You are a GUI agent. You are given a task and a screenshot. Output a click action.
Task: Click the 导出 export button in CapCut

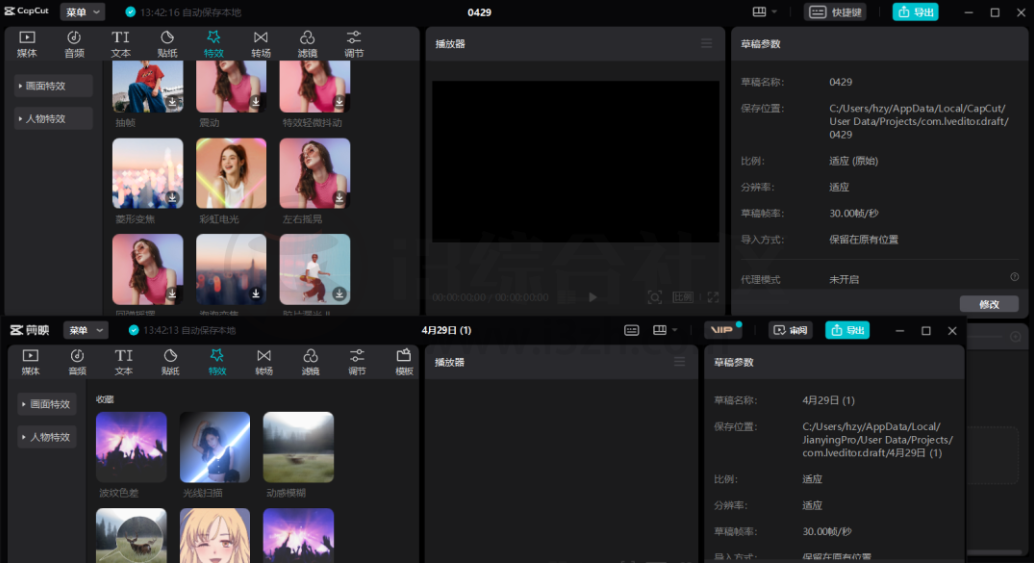click(915, 12)
